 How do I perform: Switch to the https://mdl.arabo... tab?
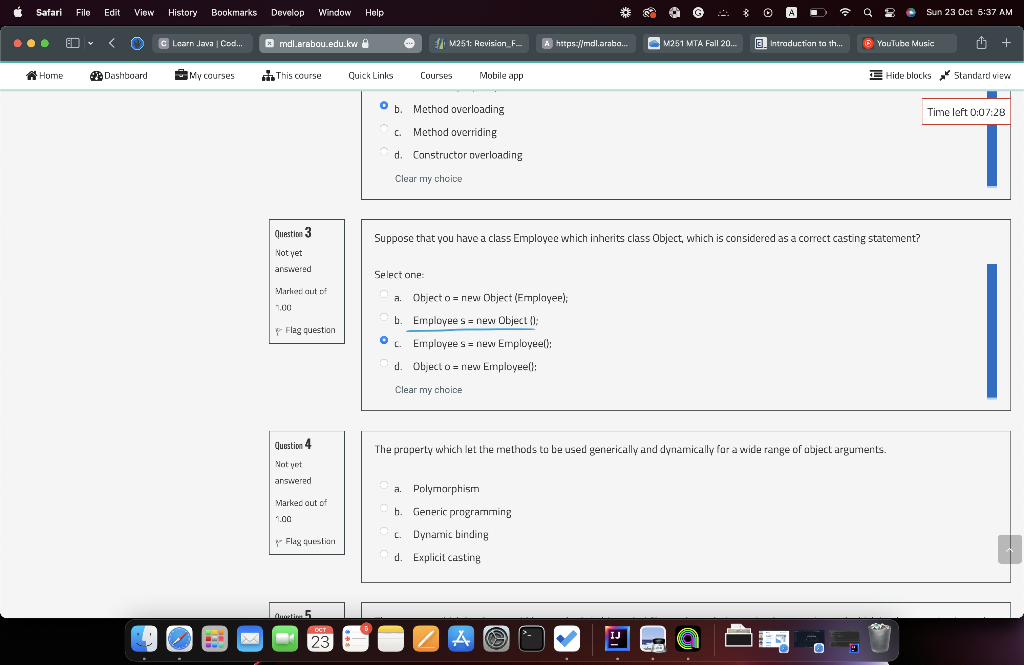(x=586, y=43)
